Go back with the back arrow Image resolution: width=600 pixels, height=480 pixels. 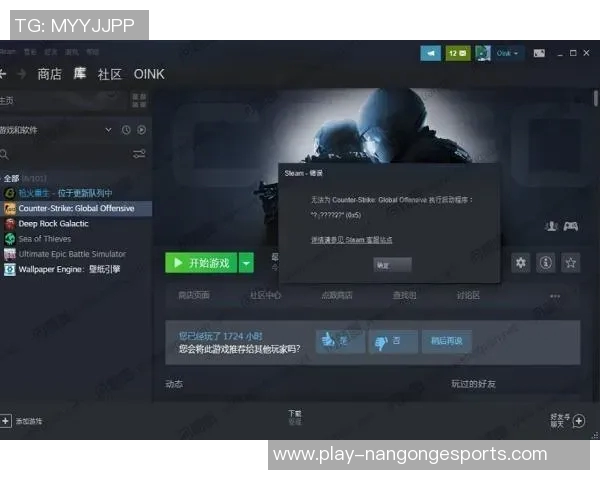[3, 73]
